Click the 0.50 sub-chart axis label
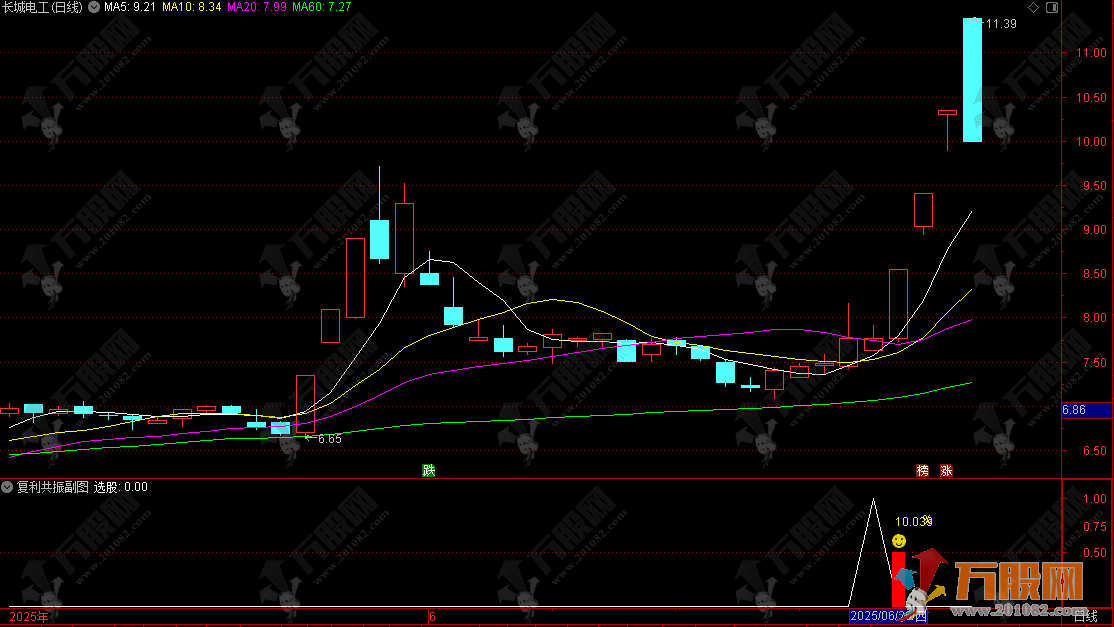 1095,552
